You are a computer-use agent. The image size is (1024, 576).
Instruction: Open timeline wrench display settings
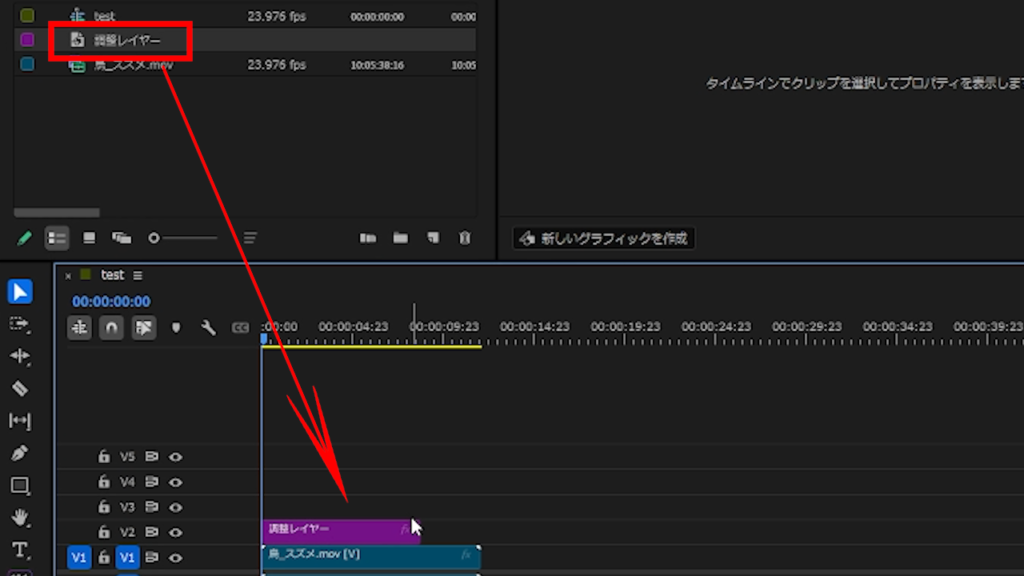(x=208, y=327)
